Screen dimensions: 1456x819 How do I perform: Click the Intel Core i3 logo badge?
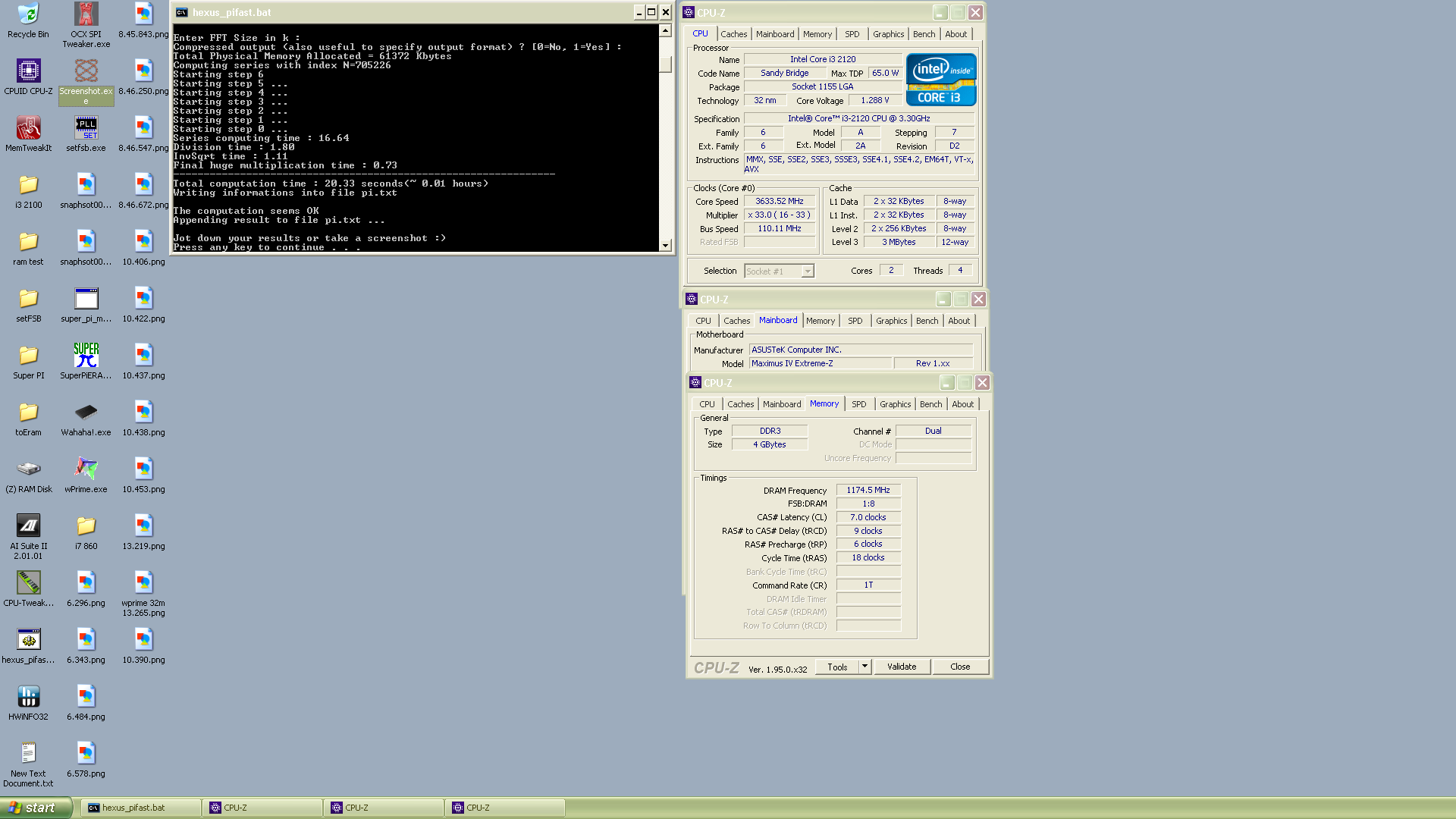[940, 80]
